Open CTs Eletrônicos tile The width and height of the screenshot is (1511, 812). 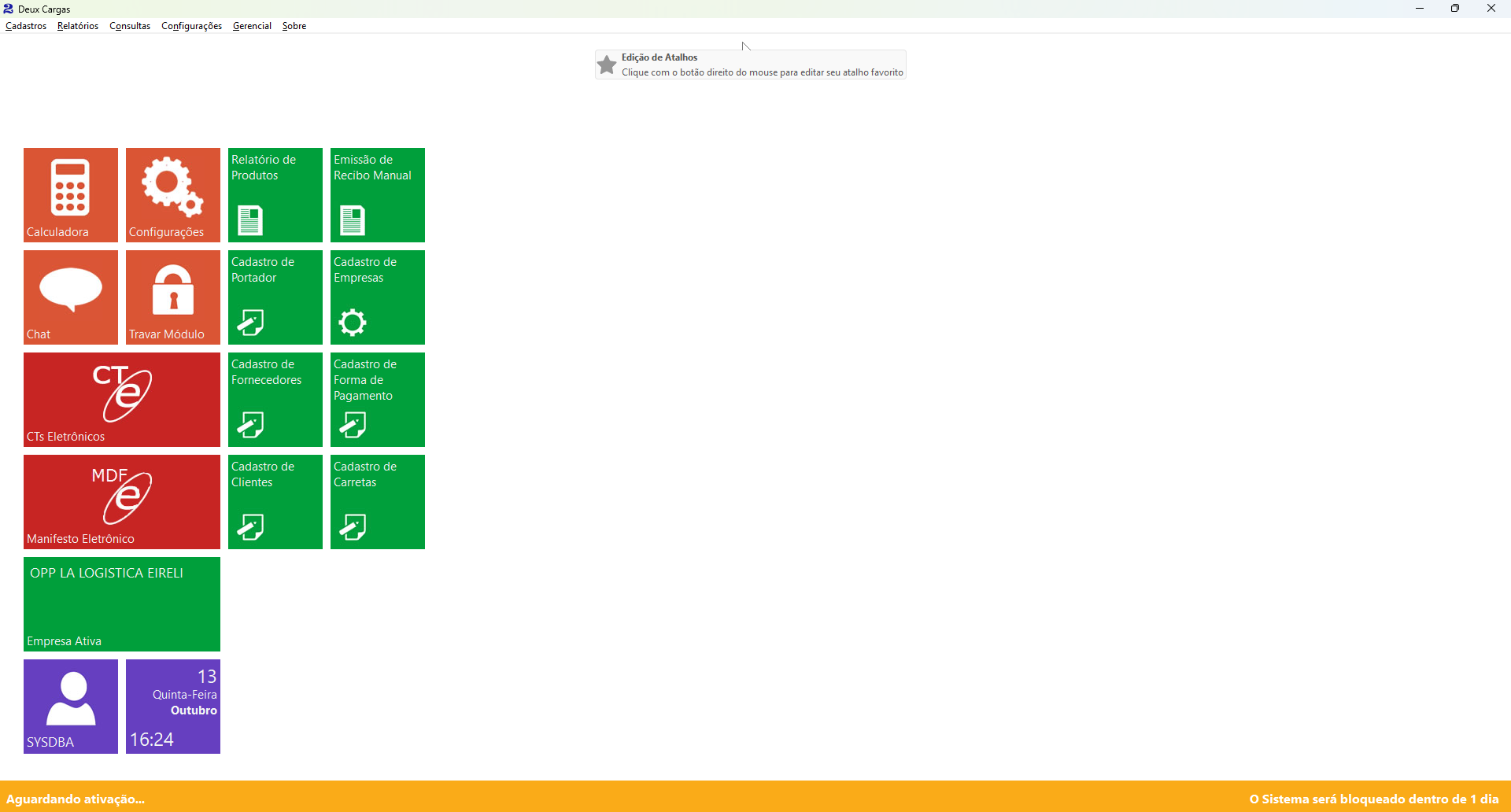[x=122, y=400]
